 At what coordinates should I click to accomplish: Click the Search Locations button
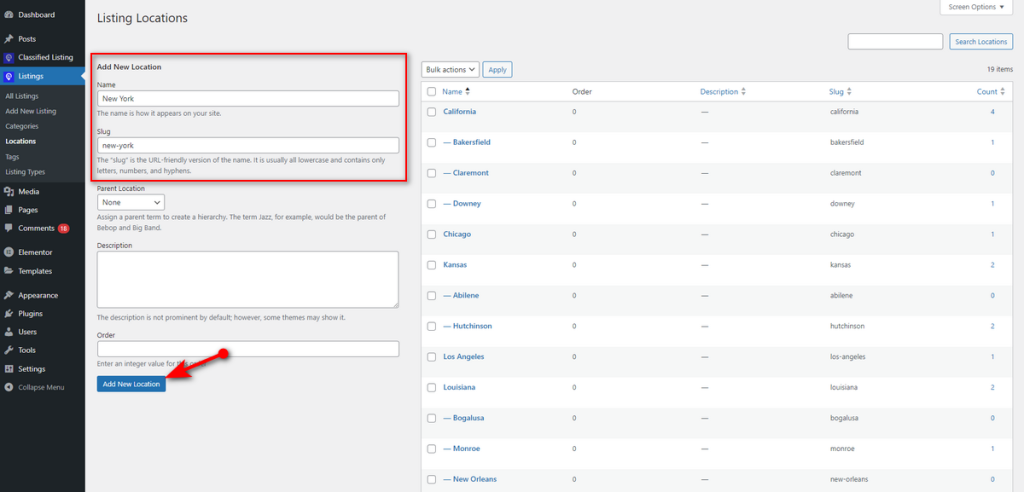pos(982,42)
